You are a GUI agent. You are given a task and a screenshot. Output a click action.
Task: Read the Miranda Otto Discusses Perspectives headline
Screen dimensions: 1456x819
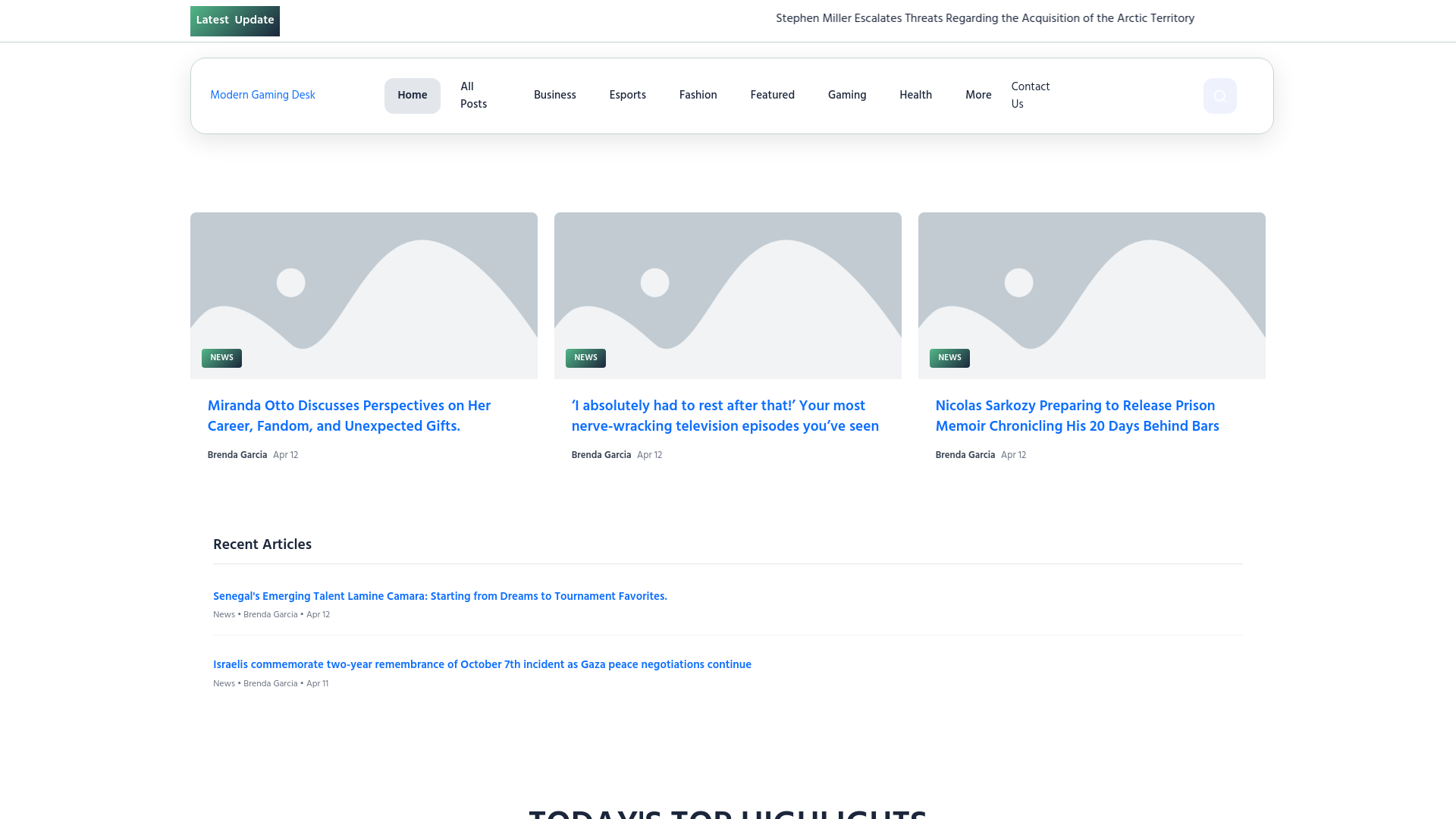pos(349,416)
